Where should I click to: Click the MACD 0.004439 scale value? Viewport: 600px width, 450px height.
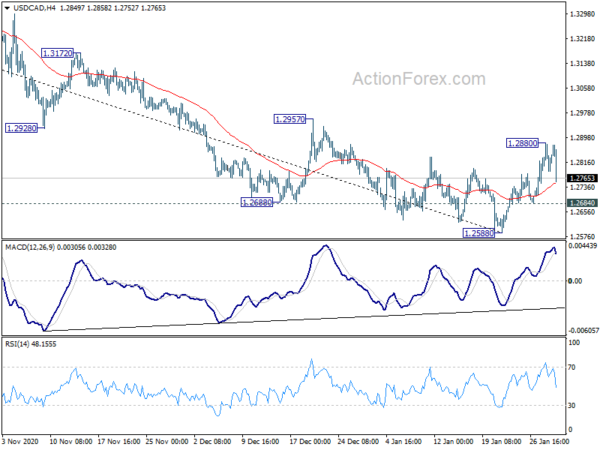582,246
